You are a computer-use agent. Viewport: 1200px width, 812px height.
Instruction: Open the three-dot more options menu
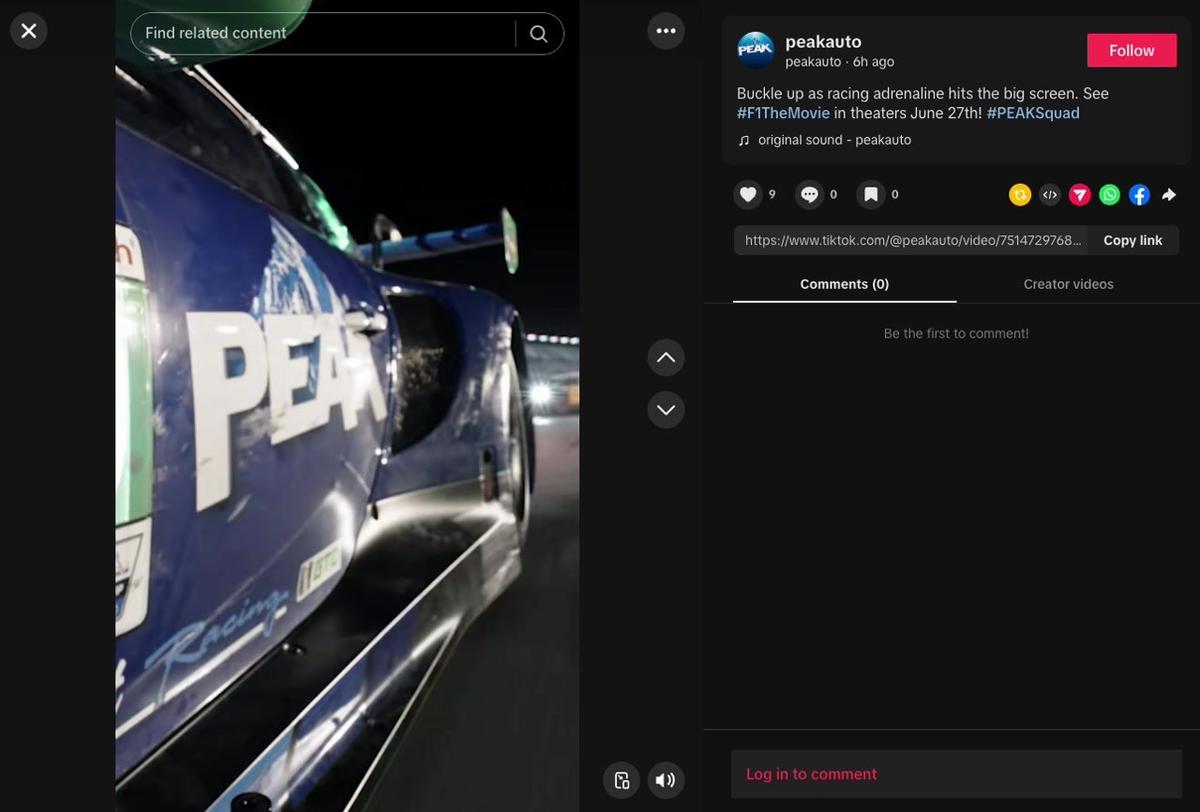[x=666, y=31]
